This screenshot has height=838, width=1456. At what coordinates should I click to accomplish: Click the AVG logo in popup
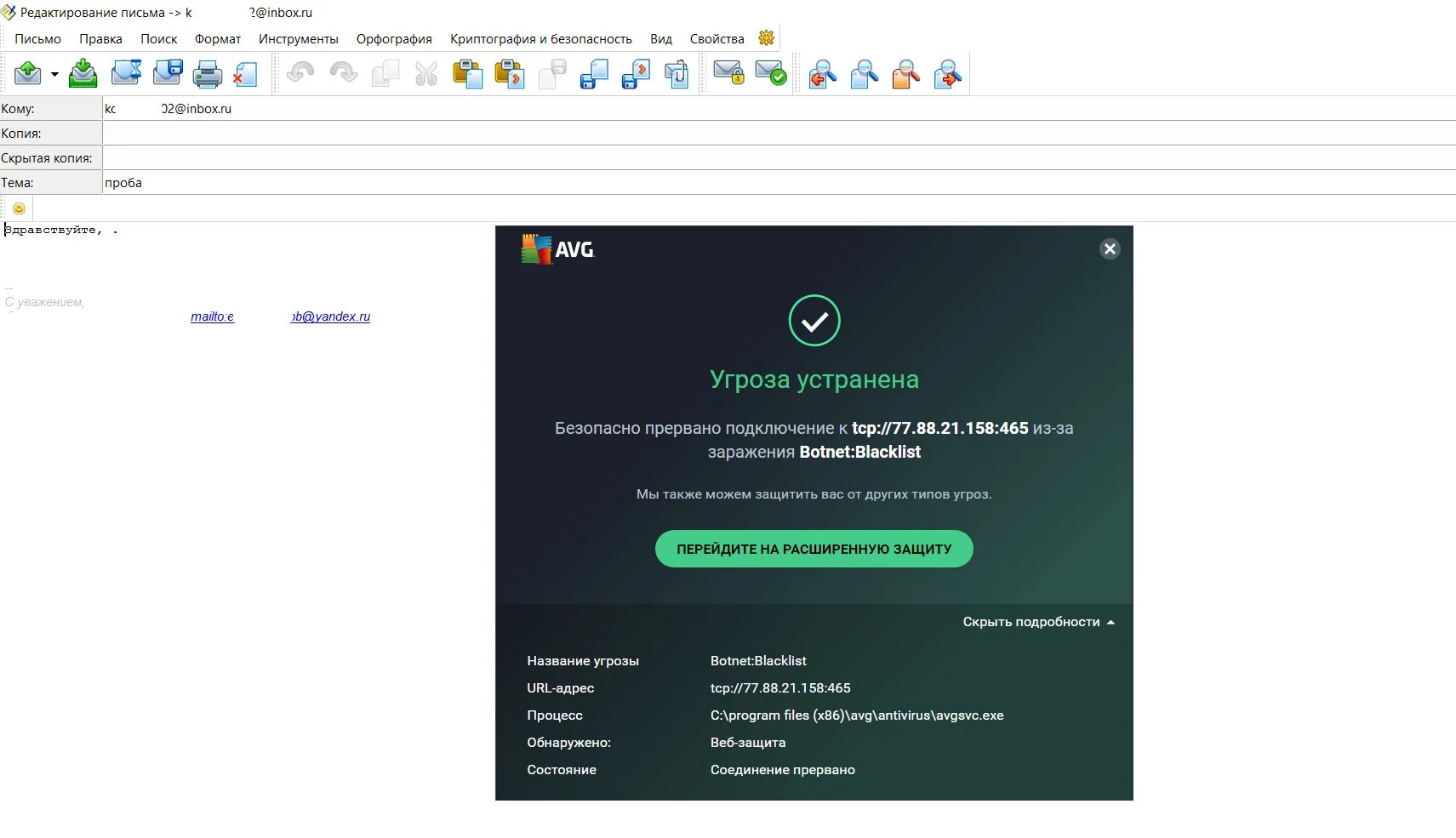(558, 249)
